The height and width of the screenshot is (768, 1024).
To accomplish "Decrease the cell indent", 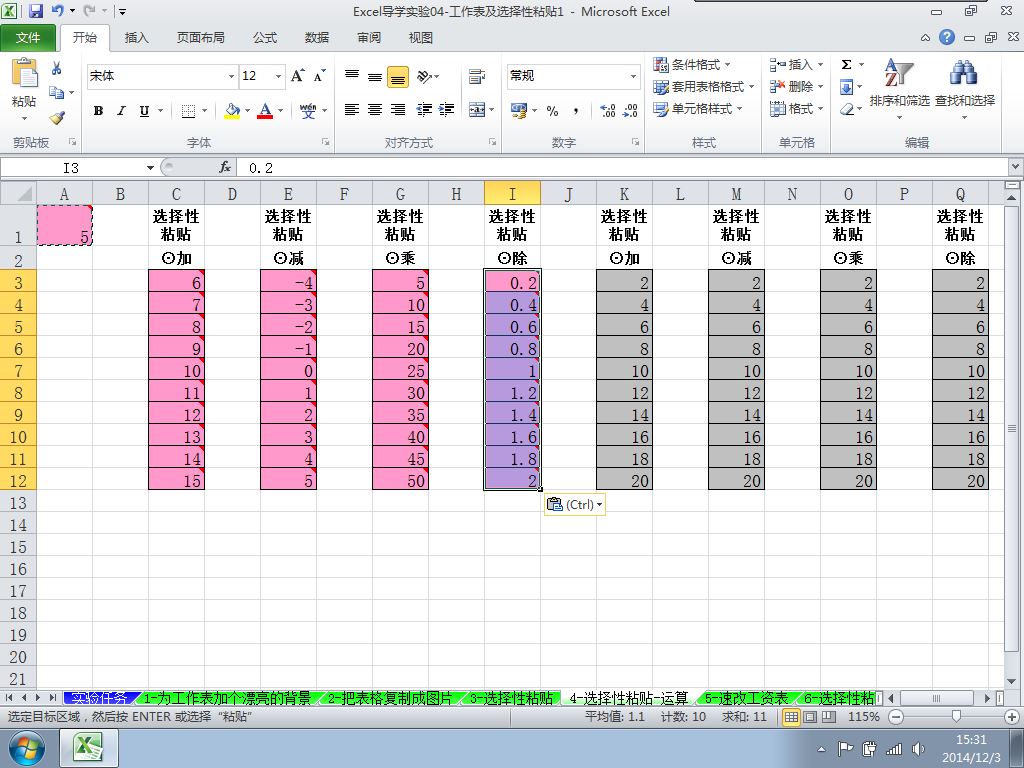I will pos(424,110).
